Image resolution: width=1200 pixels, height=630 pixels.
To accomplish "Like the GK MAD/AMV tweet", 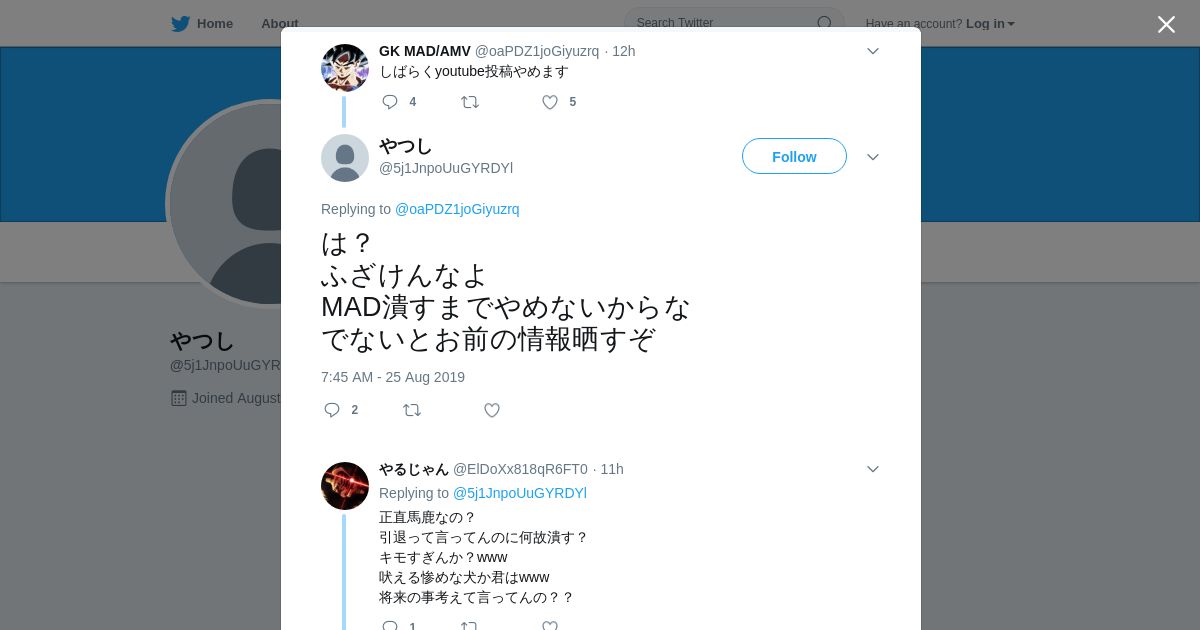I will pos(550,102).
